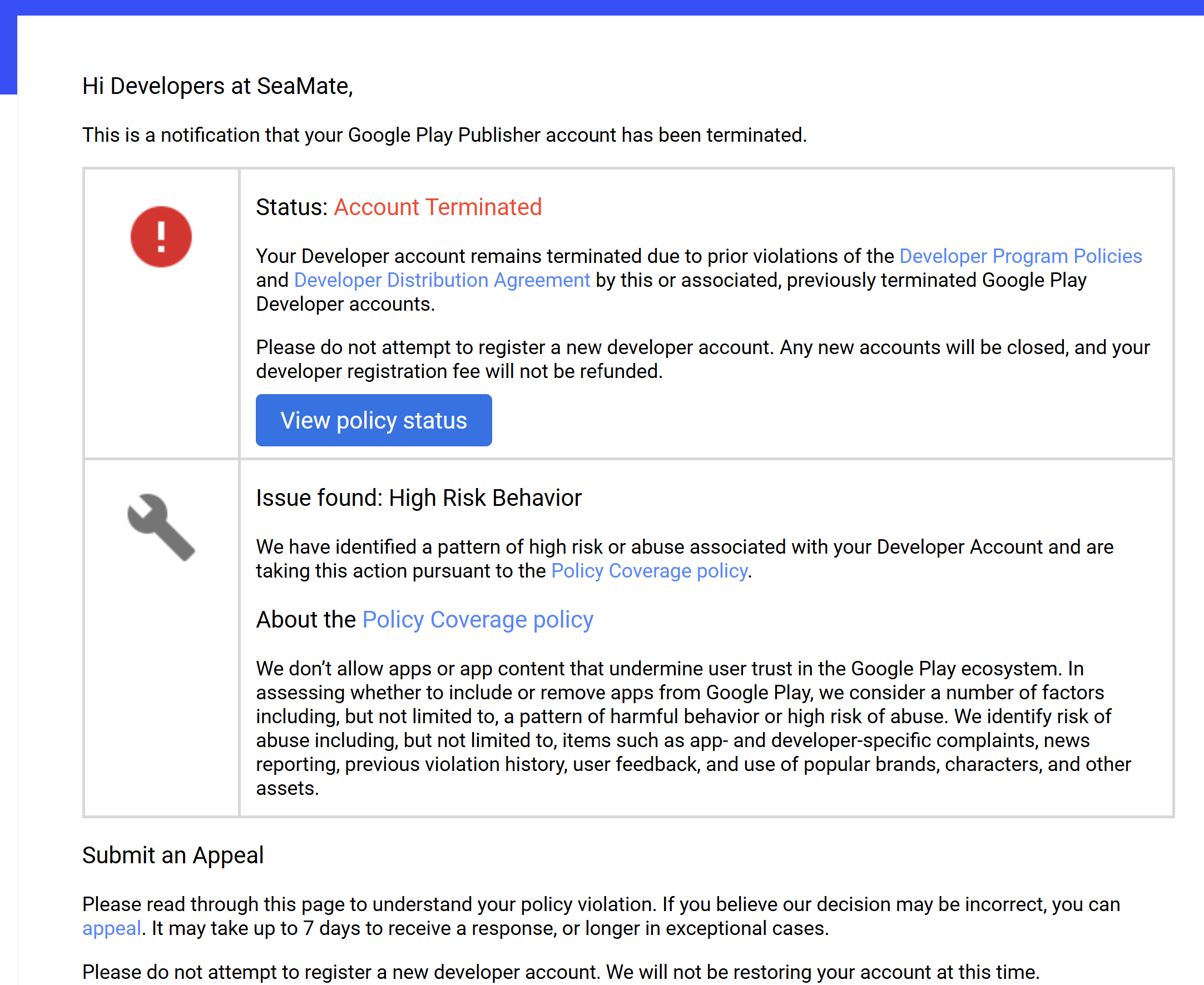The width and height of the screenshot is (1204, 985).
Task: Open Policy Coverage policy link in 'About the' heading
Action: [478, 620]
